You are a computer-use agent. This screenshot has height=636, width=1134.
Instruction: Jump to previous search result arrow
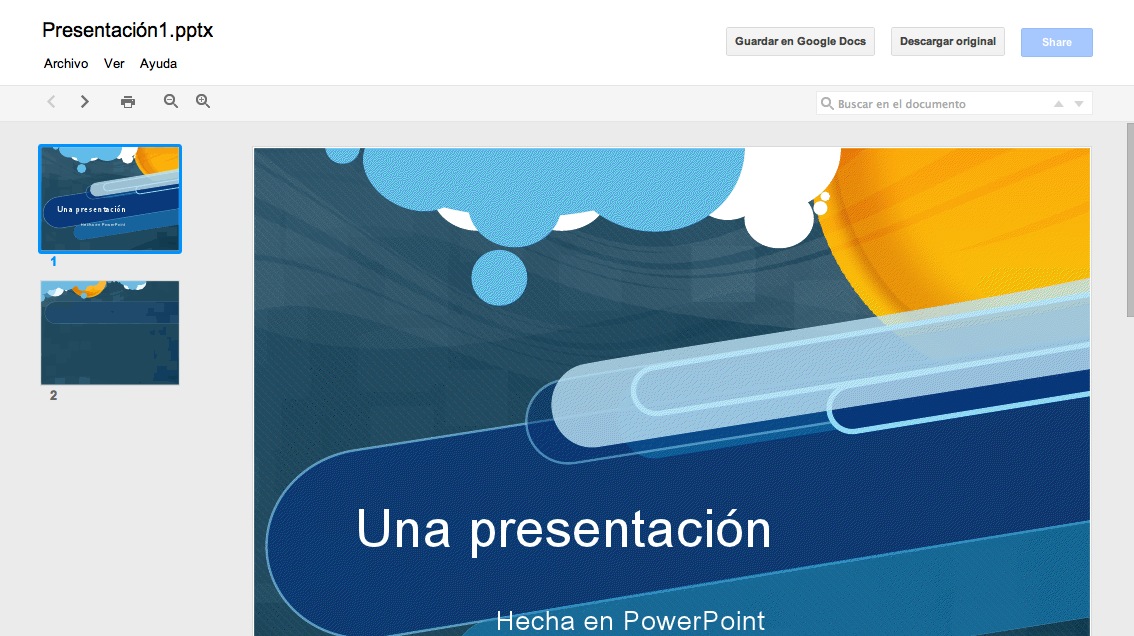1058,103
